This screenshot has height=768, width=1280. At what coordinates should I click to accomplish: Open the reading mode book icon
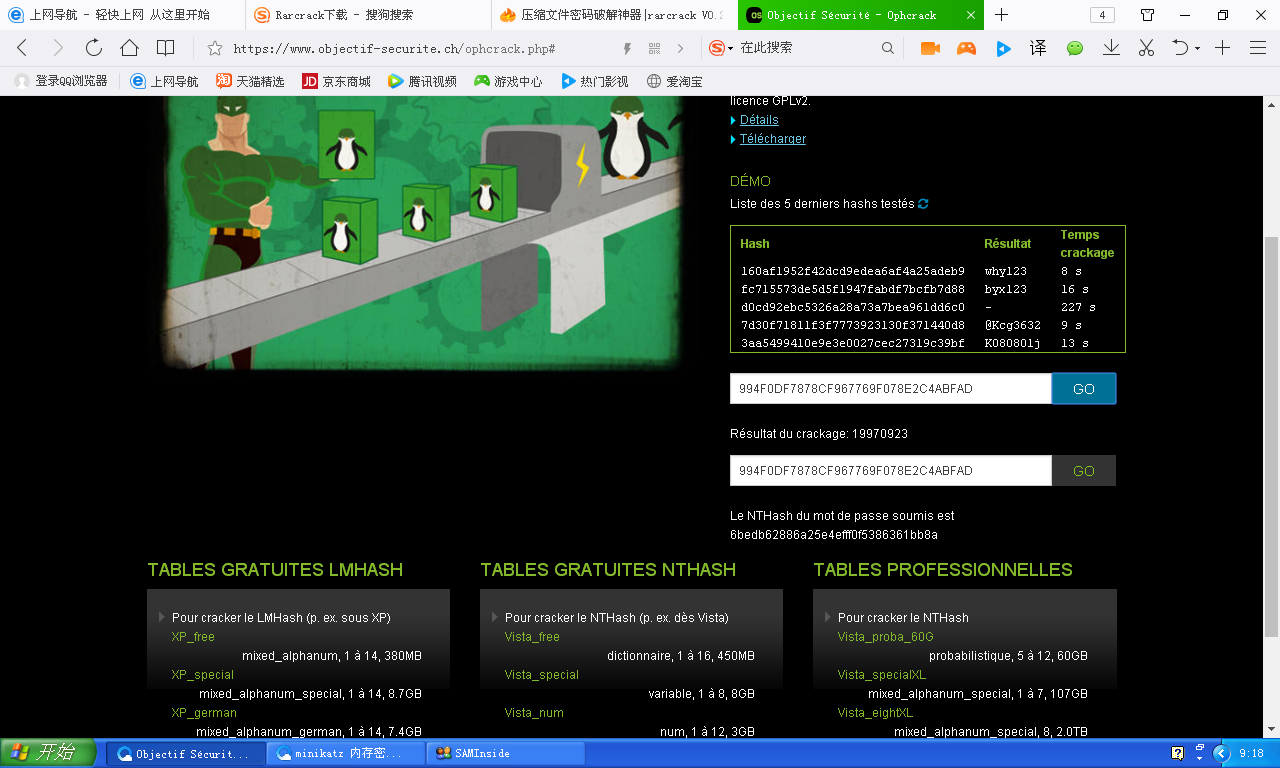point(166,48)
